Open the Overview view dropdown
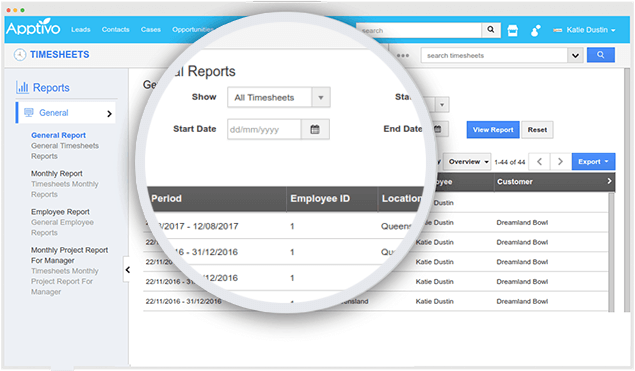 click(x=467, y=162)
